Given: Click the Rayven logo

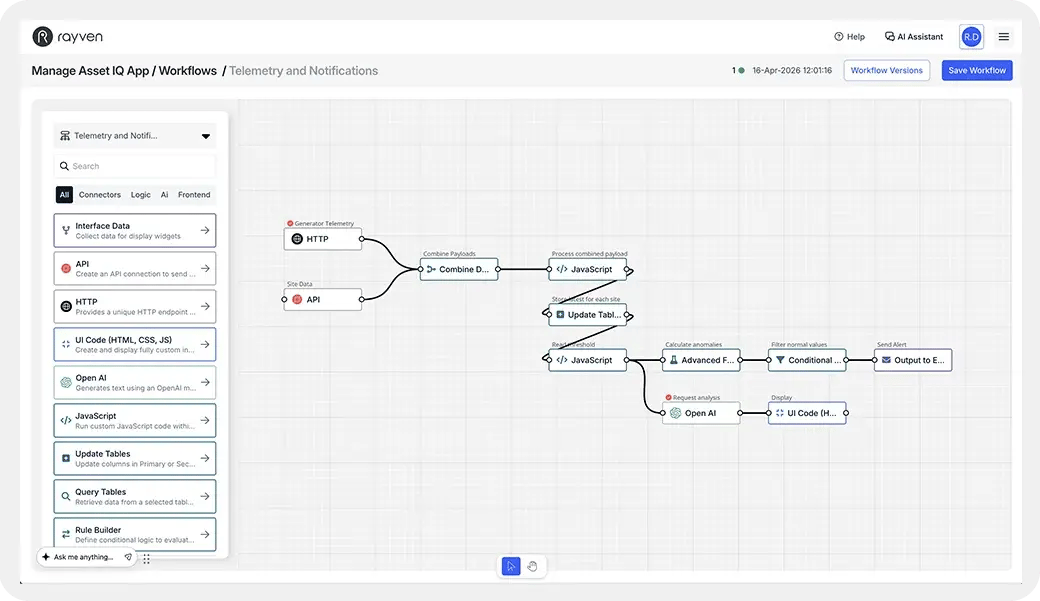Looking at the screenshot, I should (x=60, y=36).
